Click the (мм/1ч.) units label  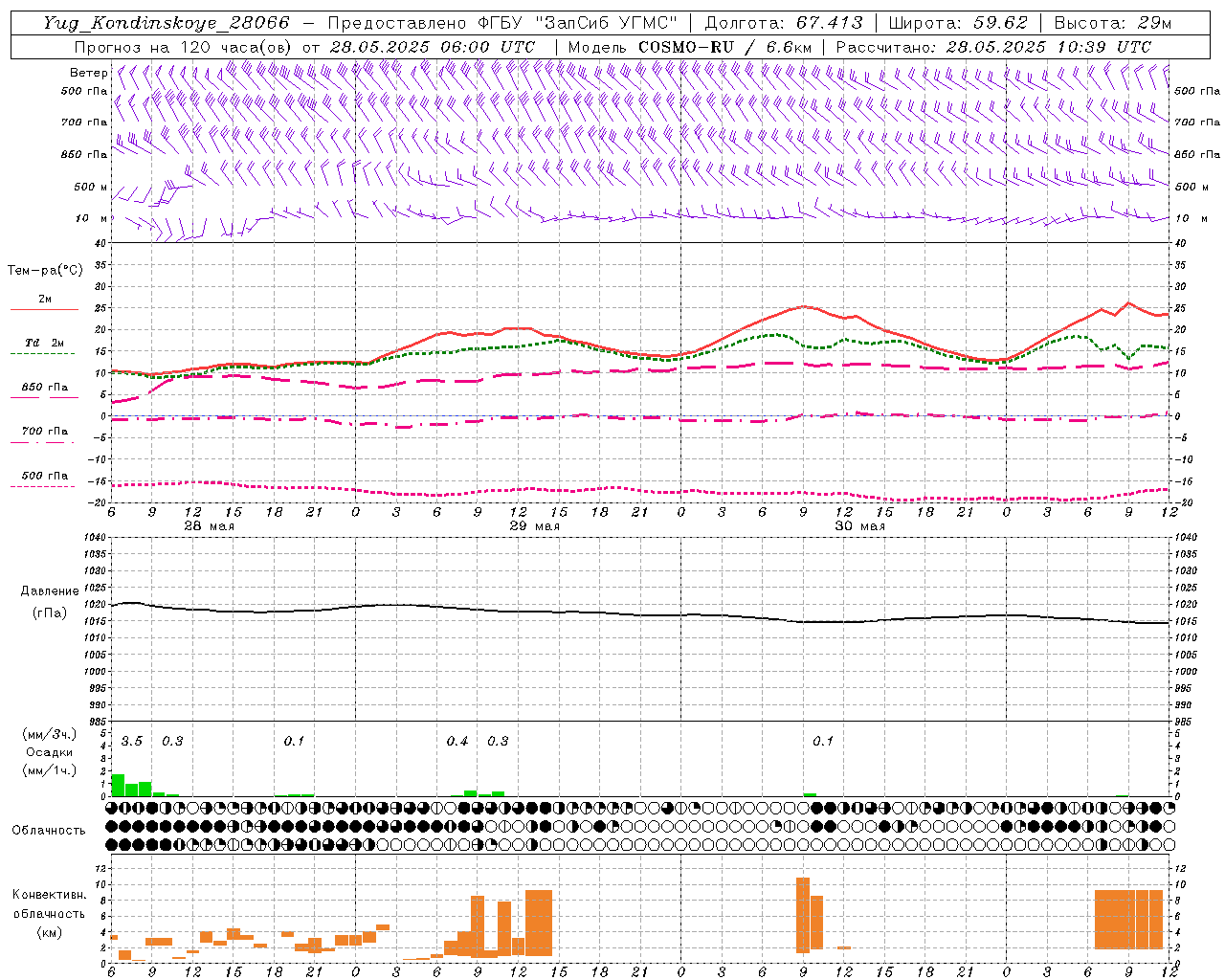[49, 770]
